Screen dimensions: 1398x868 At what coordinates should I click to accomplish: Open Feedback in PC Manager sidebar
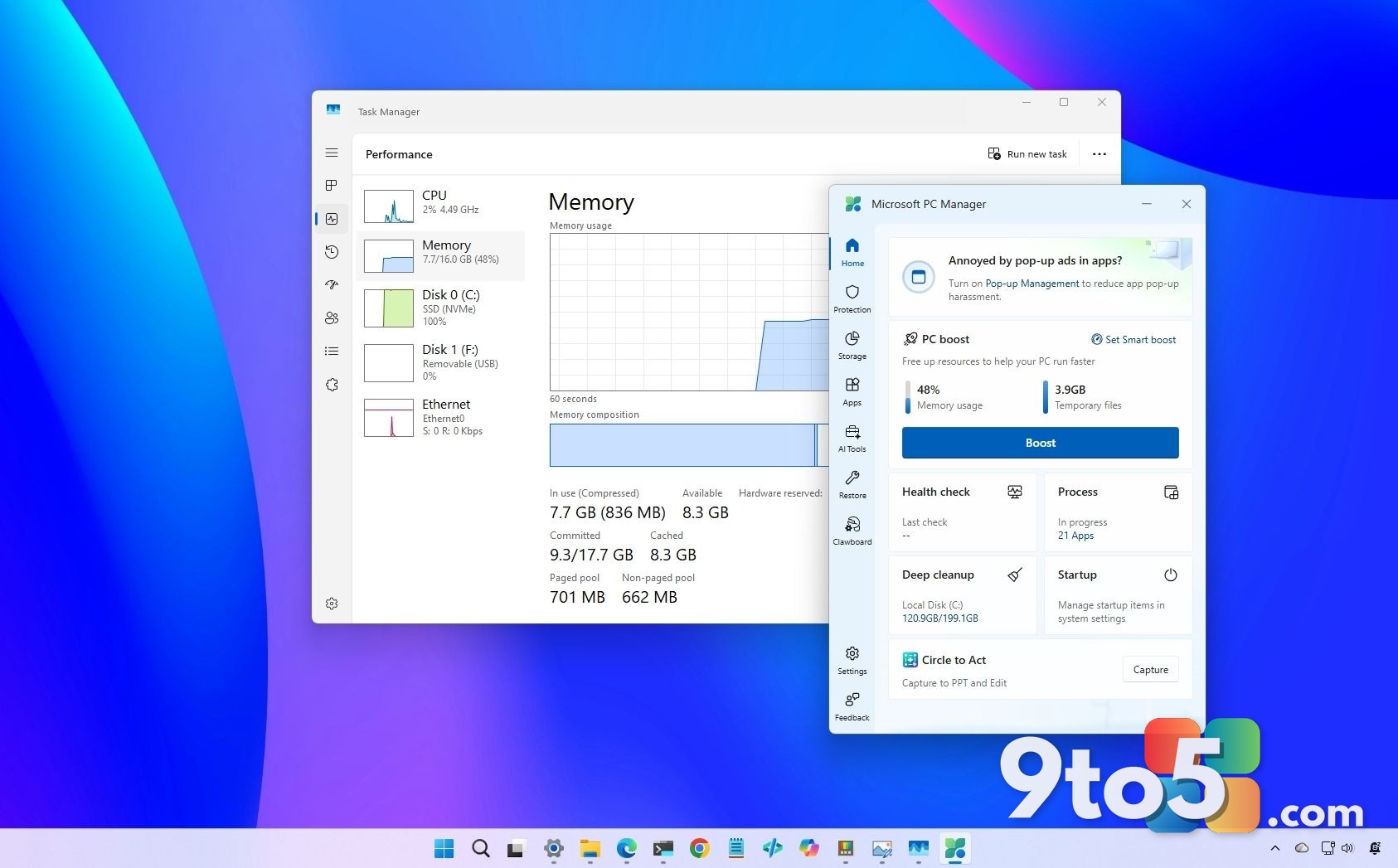click(x=852, y=706)
